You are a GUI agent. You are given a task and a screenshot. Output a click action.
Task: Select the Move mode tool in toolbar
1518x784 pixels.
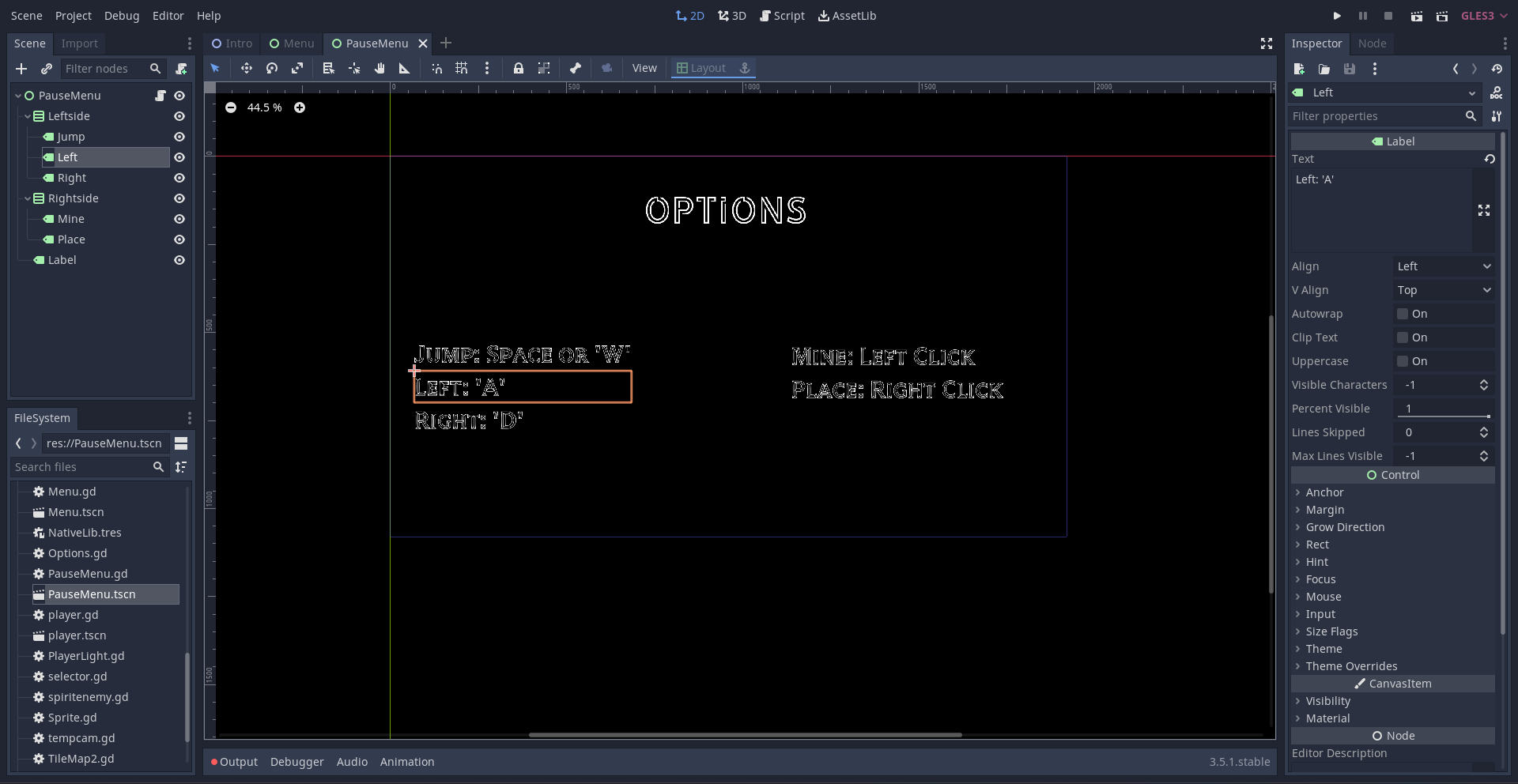(247, 69)
